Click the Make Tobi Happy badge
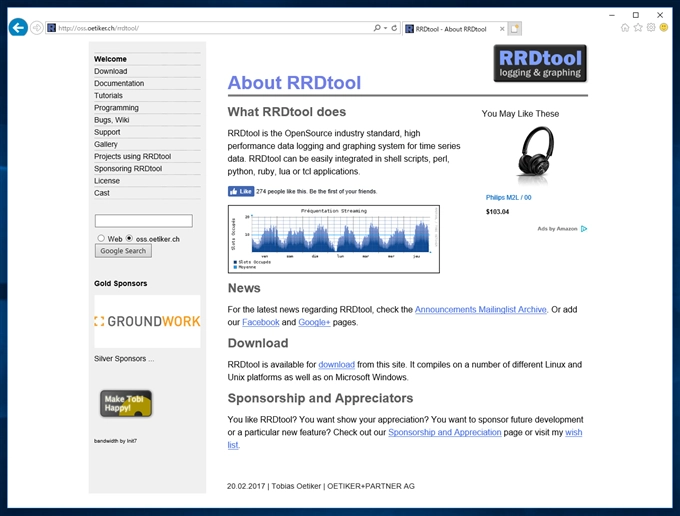The height and width of the screenshot is (516, 680). [x=126, y=403]
